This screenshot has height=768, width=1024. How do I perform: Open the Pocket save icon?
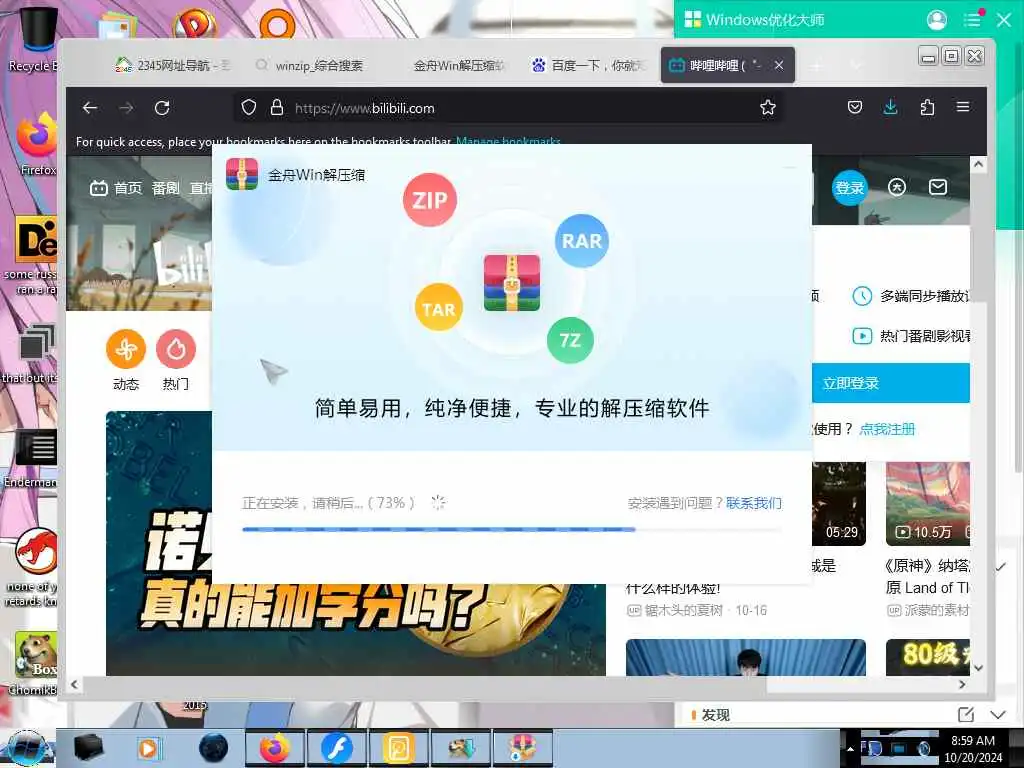click(855, 107)
